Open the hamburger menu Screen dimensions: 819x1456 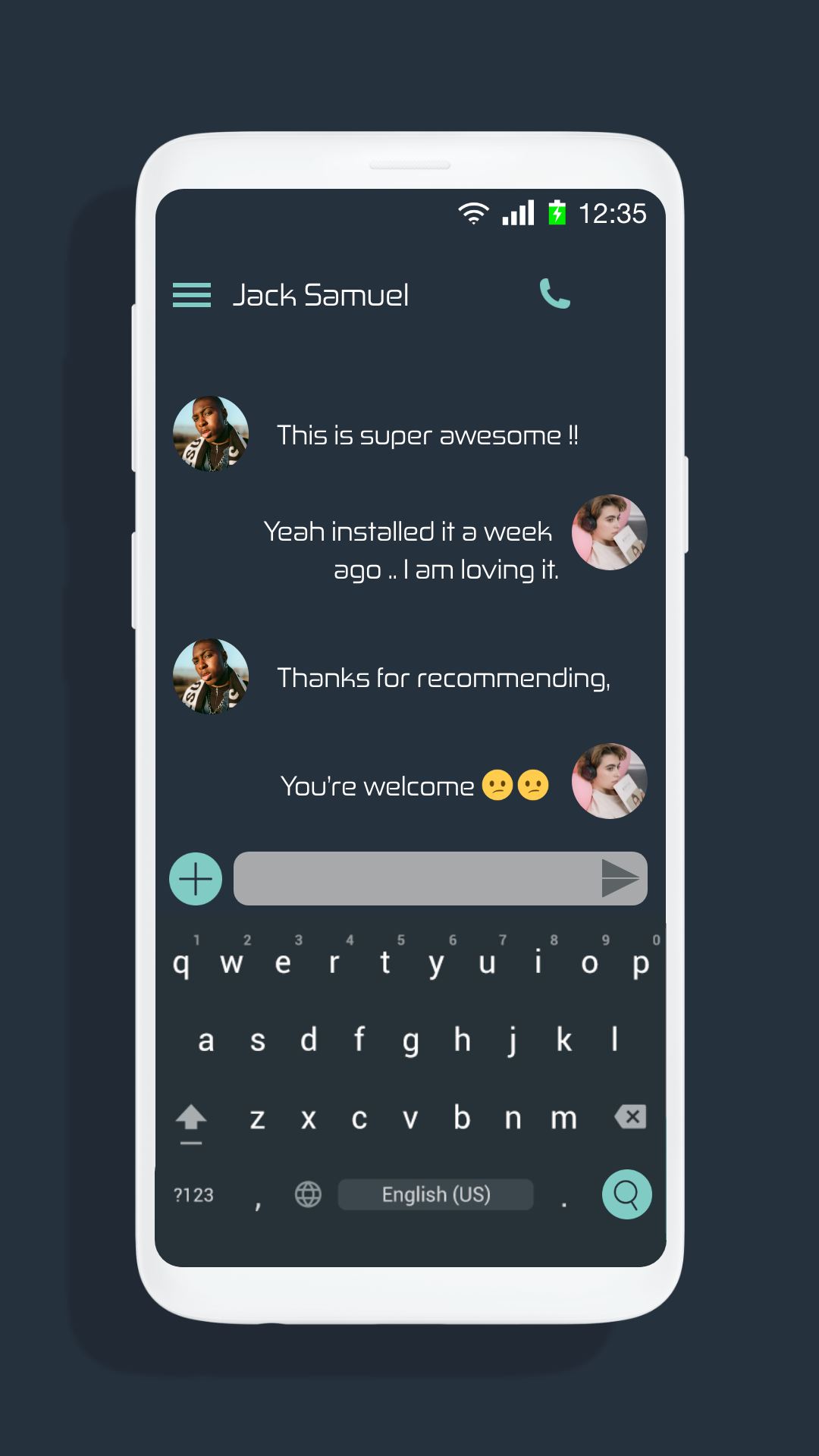(x=192, y=295)
